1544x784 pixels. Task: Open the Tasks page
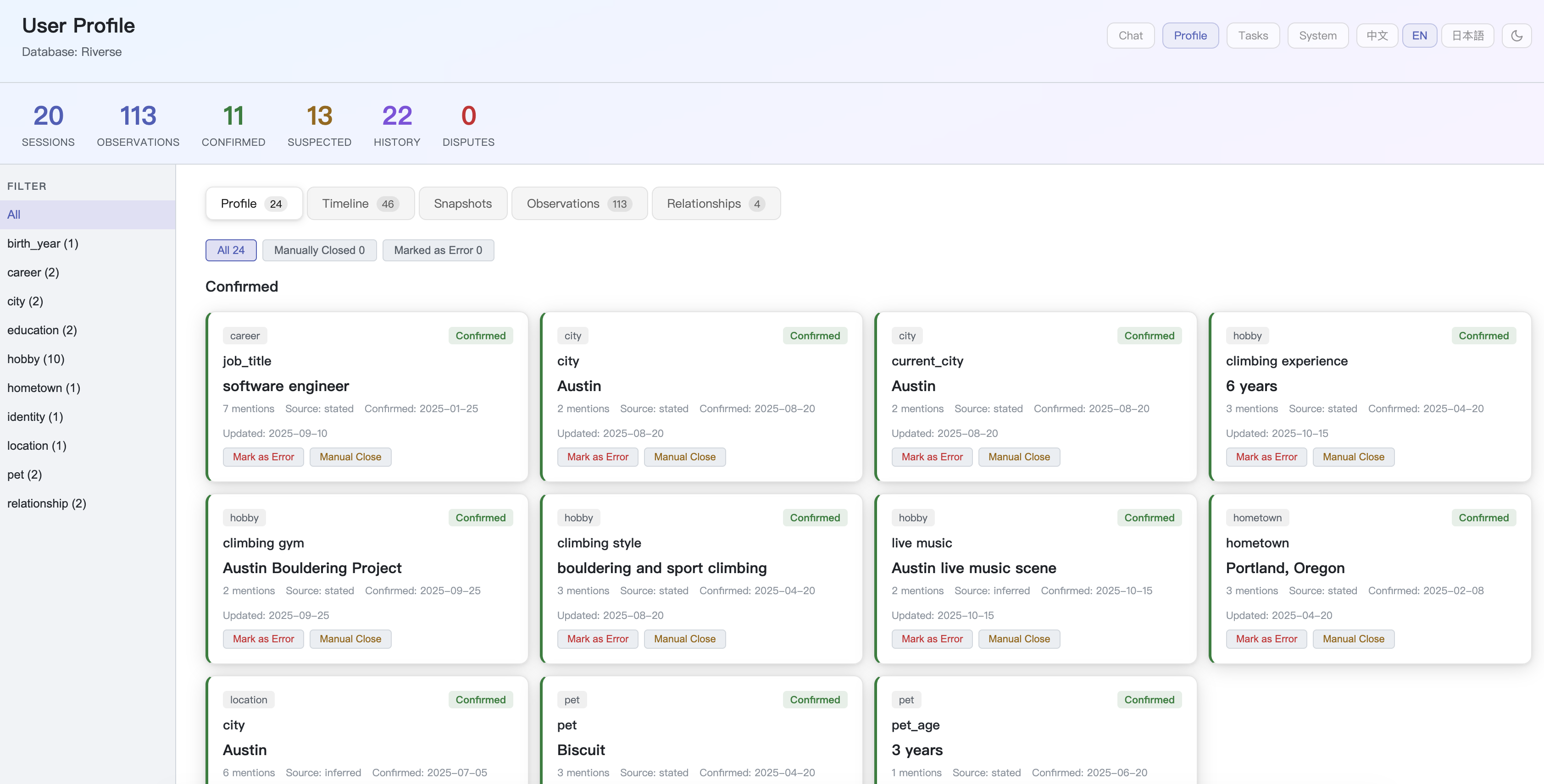[x=1253, y=35]
